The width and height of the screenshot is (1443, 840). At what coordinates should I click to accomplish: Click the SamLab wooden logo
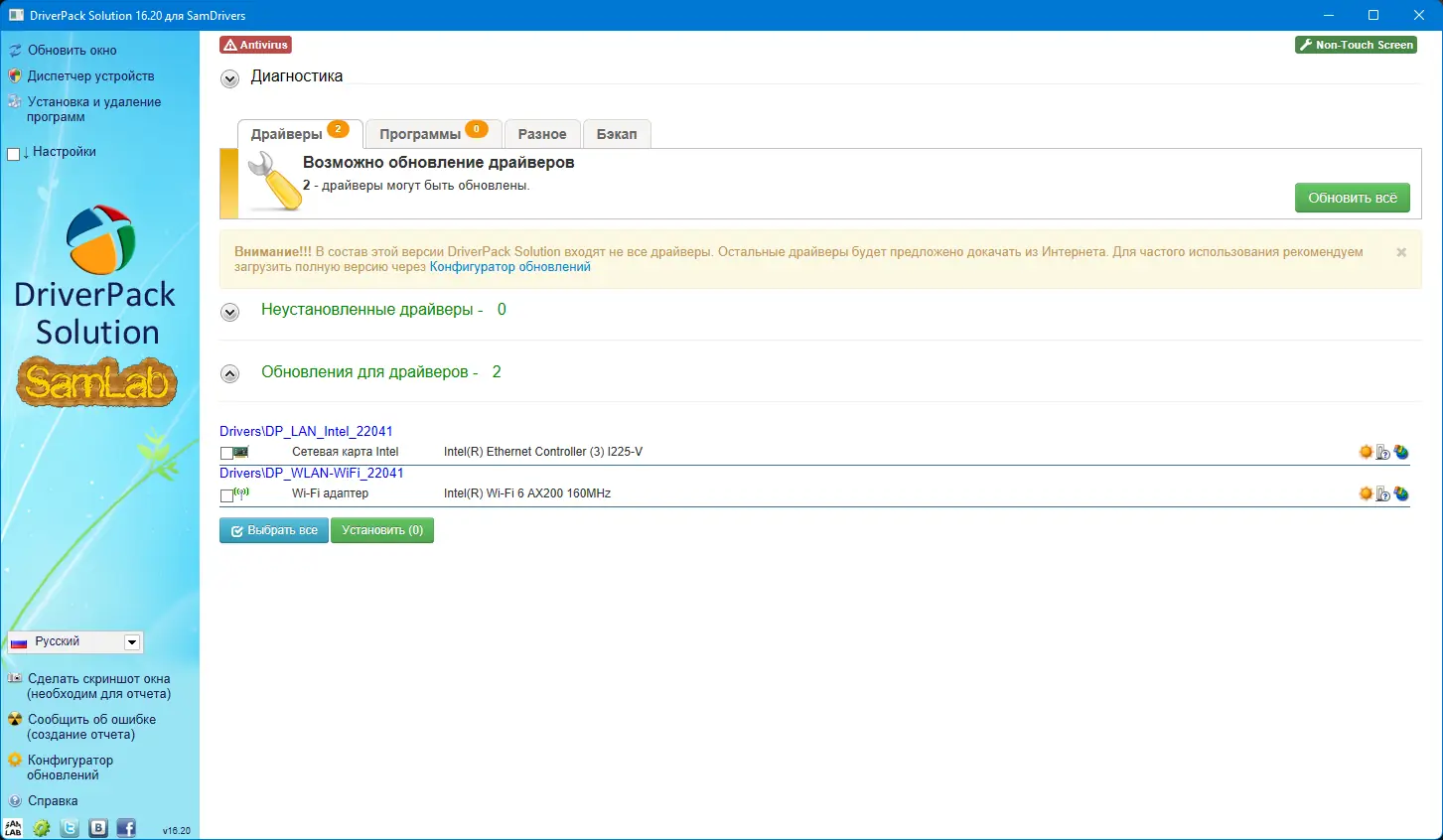(96, 383)
